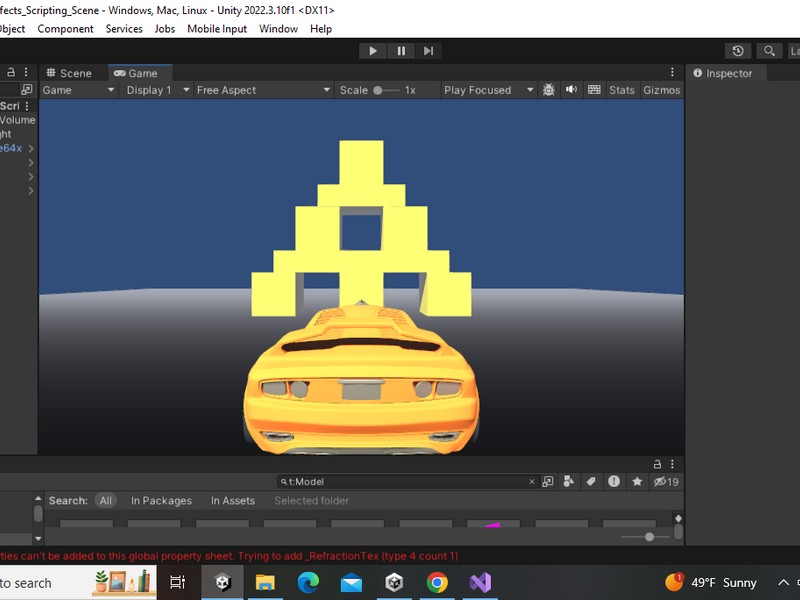800x600 pixels.
Task: Pause playback with the pause button
Action: (400, 51)
